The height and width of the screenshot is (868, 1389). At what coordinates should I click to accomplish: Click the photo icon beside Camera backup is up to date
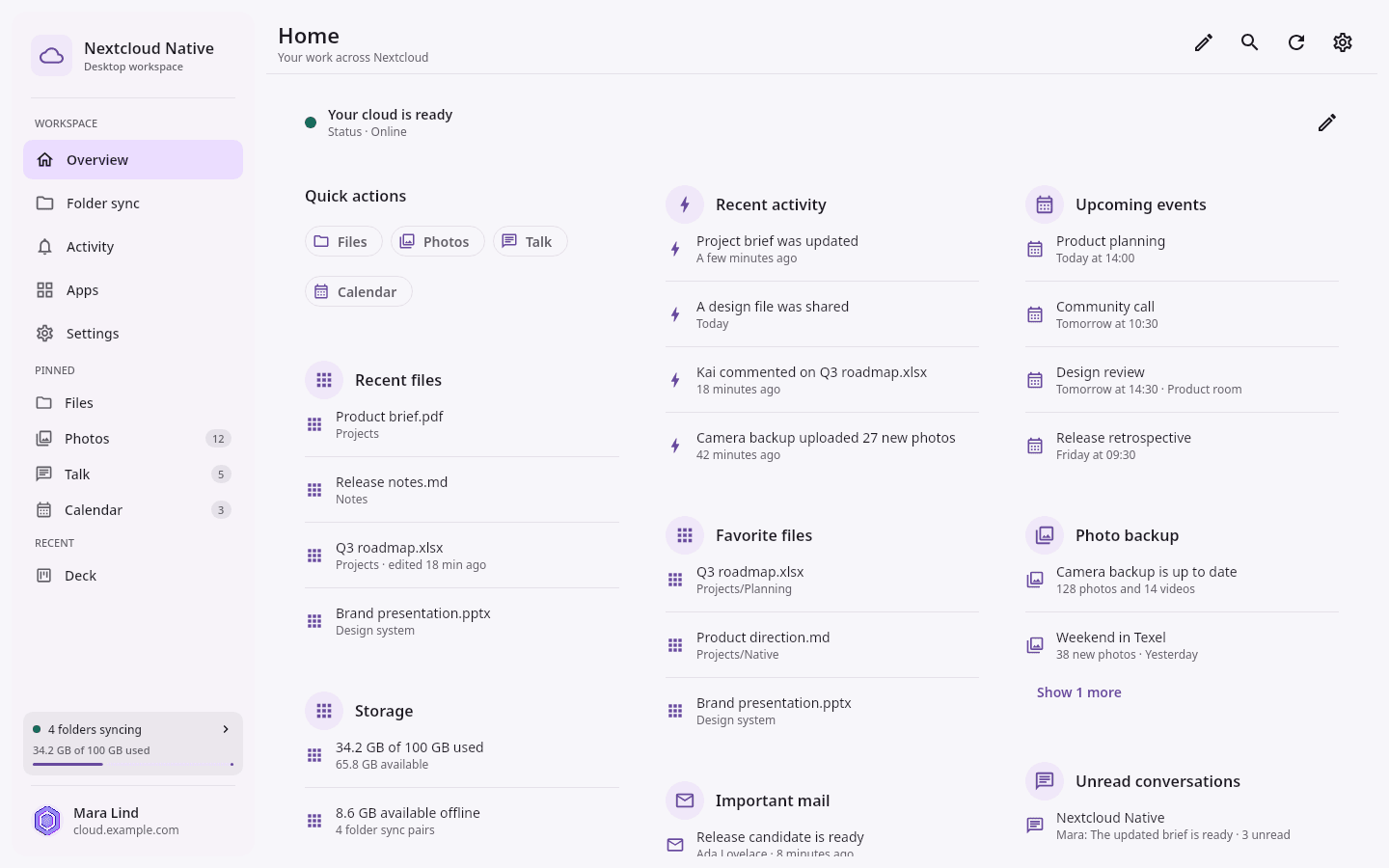pyautogui.click(x=1035, y=580)
